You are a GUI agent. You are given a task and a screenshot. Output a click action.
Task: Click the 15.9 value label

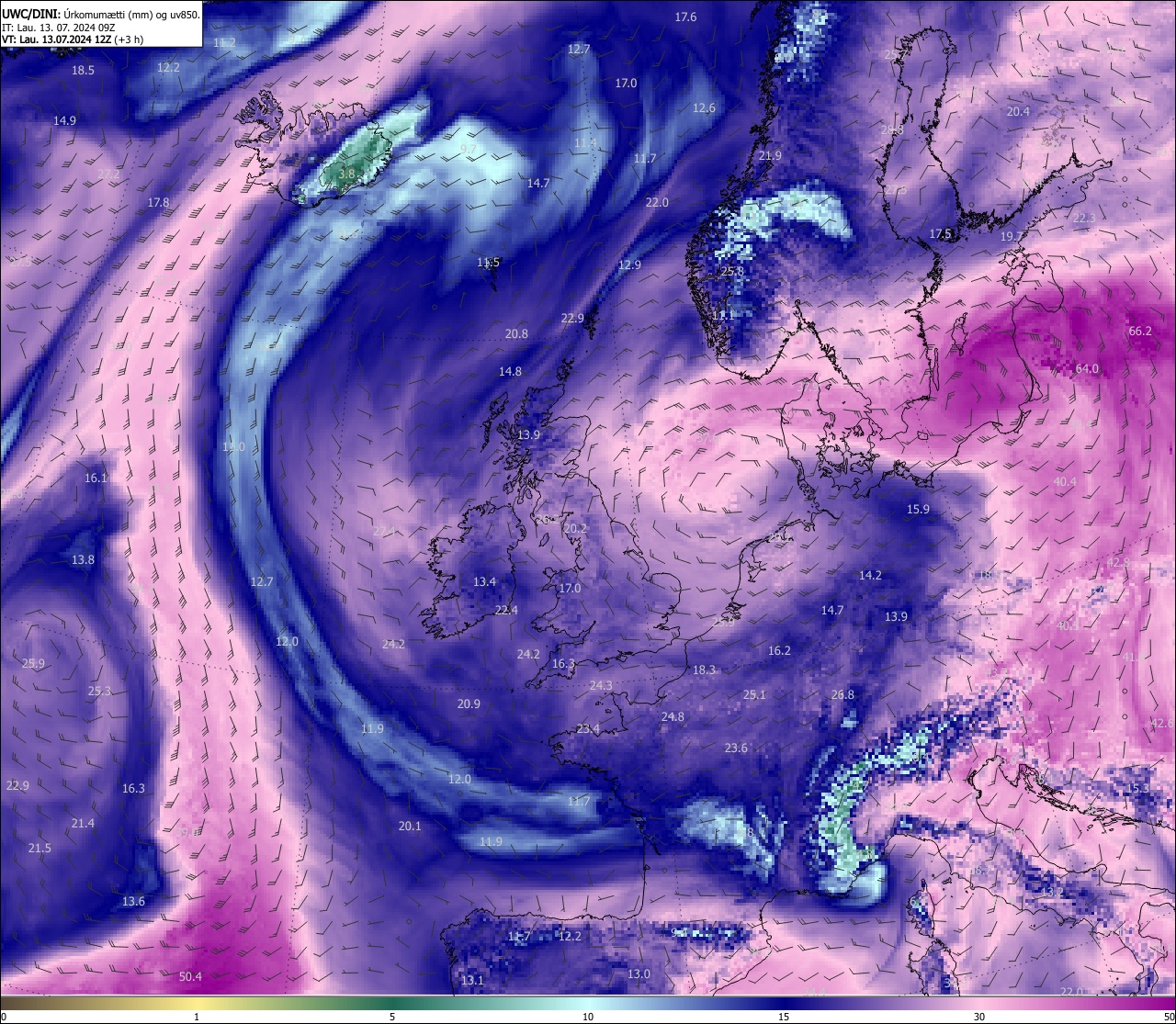pos(918,509)
